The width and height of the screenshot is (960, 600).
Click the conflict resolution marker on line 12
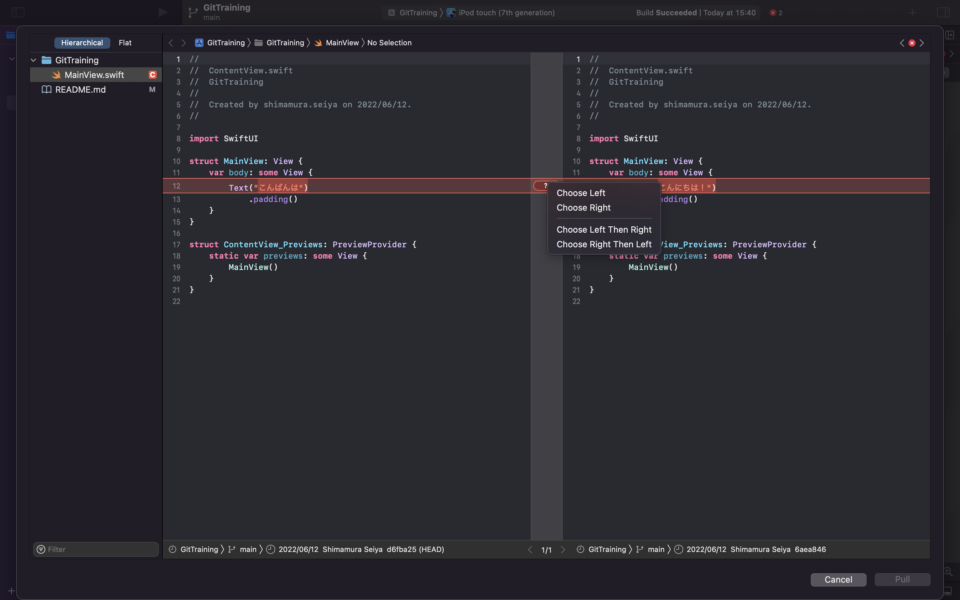pos(542,186)
